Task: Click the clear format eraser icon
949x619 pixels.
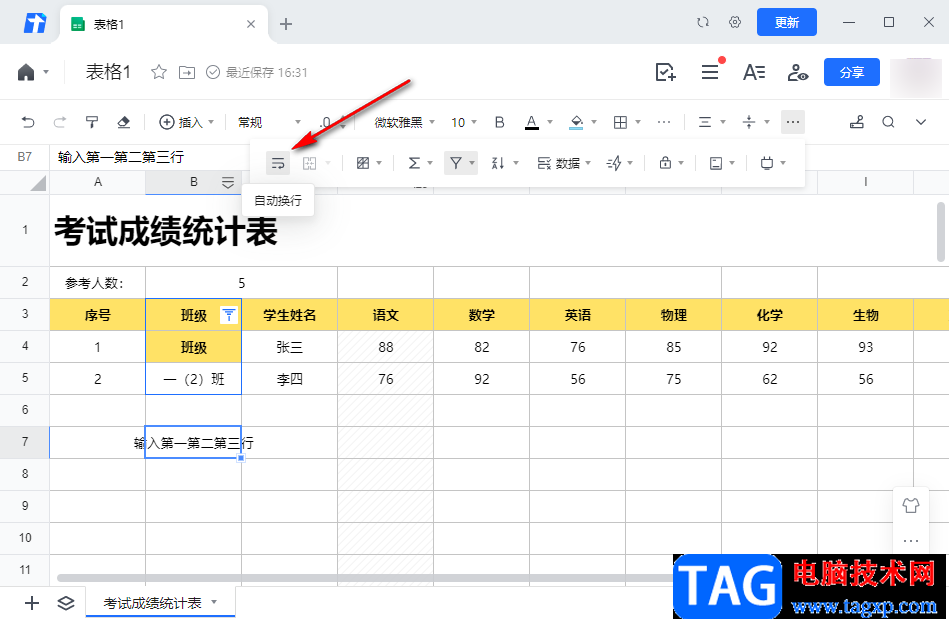Action: tap(123, 122)
